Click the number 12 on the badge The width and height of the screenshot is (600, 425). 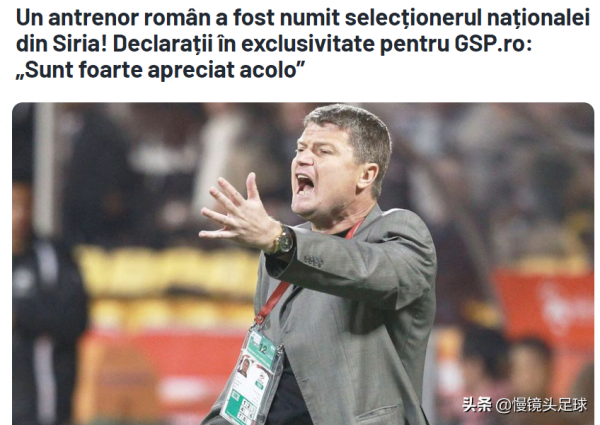[x=263, y=348]
